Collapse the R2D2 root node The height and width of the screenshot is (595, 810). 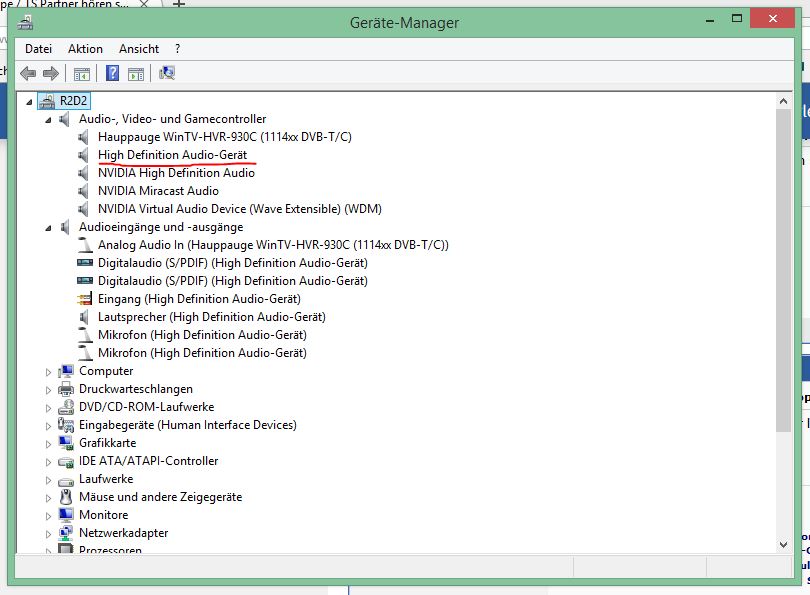29,102
